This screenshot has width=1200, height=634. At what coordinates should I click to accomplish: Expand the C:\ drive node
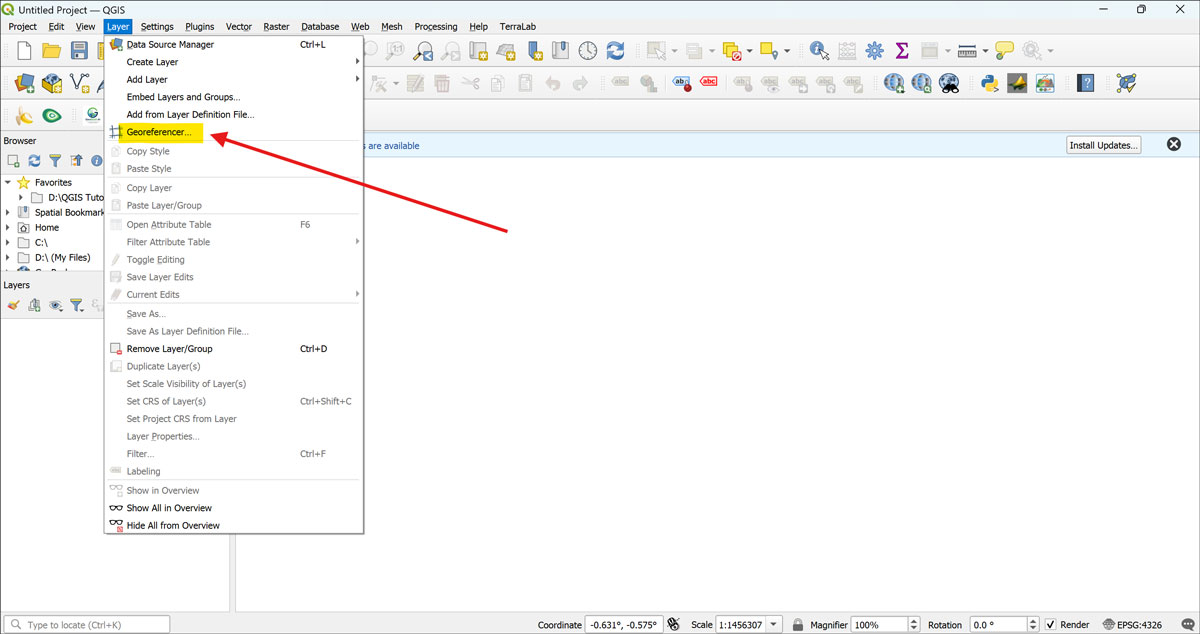[x=8, y=242]
